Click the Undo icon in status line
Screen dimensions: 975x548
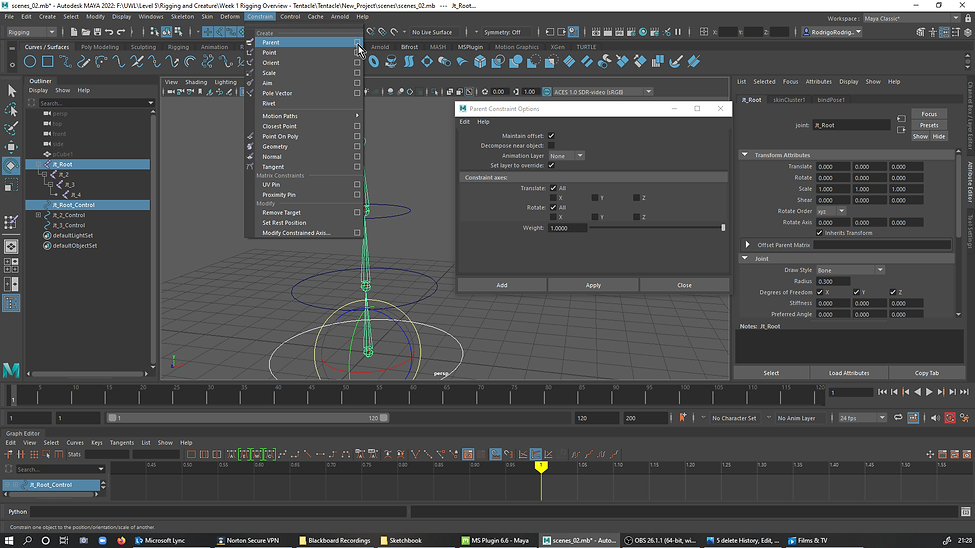pyautogui.click(x=109, y=32)
